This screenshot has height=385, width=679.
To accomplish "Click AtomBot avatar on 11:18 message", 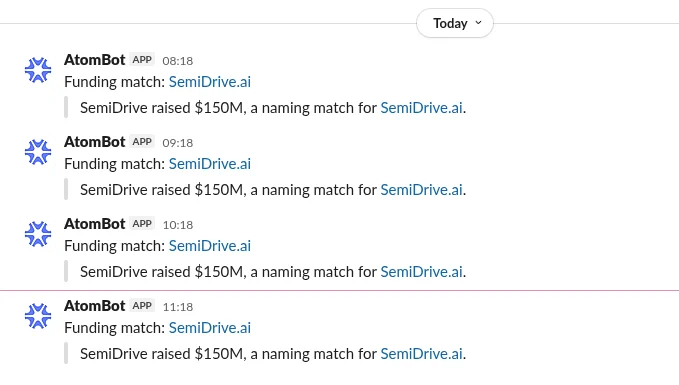I will (38, 316).
